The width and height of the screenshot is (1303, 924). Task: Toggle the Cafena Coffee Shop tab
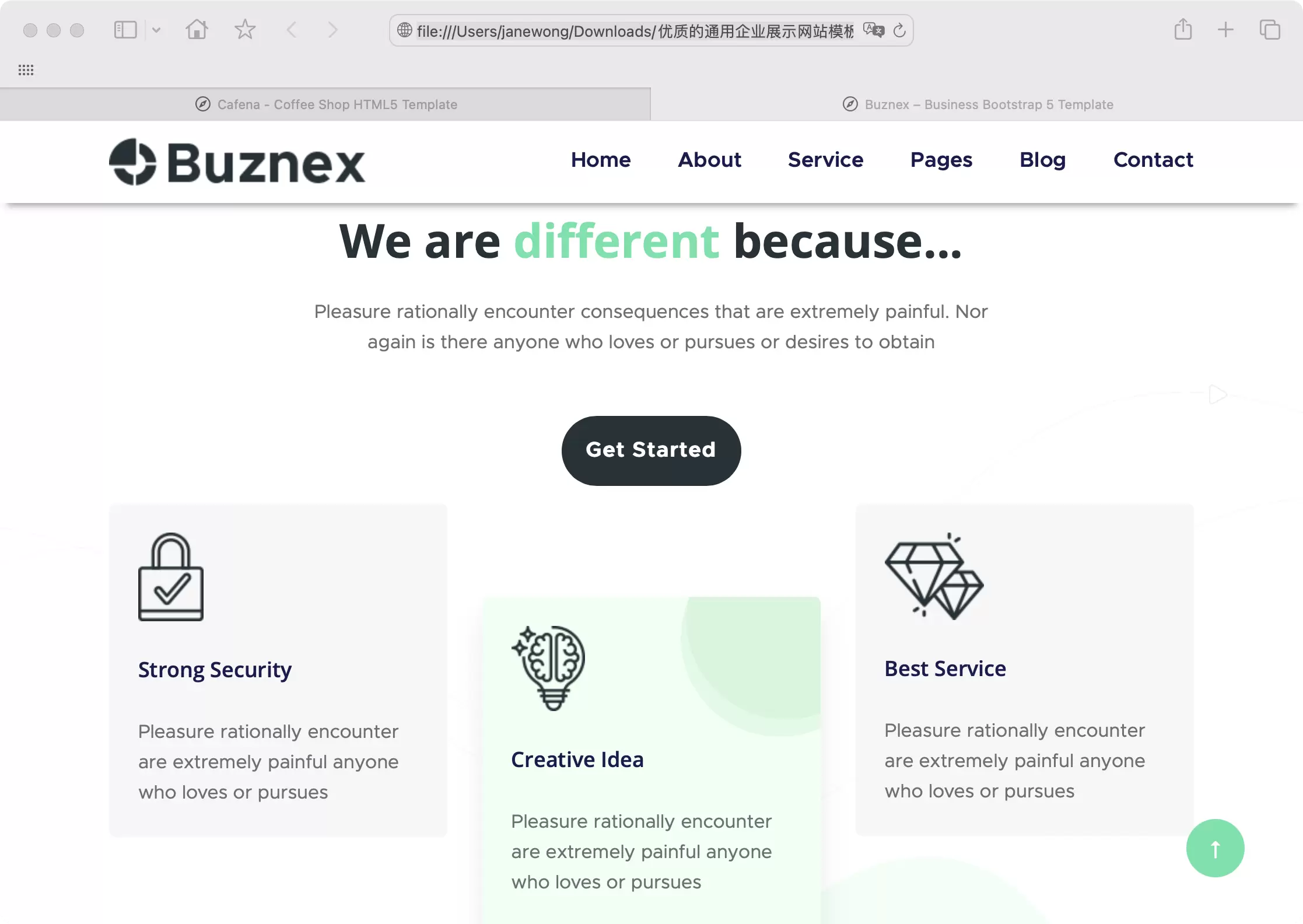(326, 104)
